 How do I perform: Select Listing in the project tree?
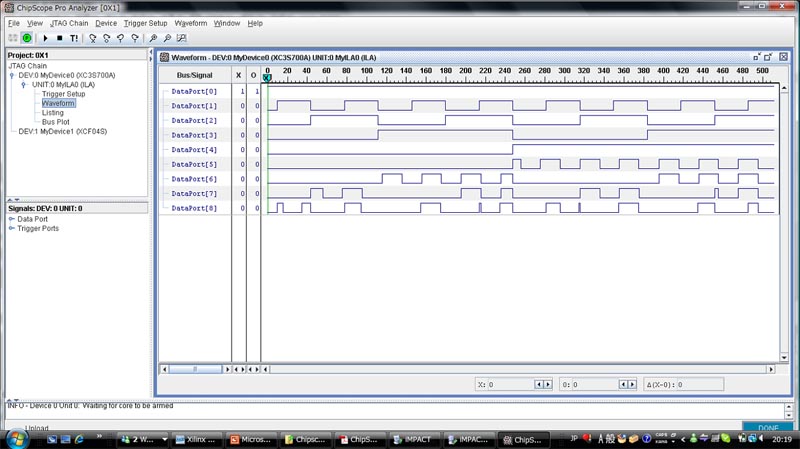(53, 113)
